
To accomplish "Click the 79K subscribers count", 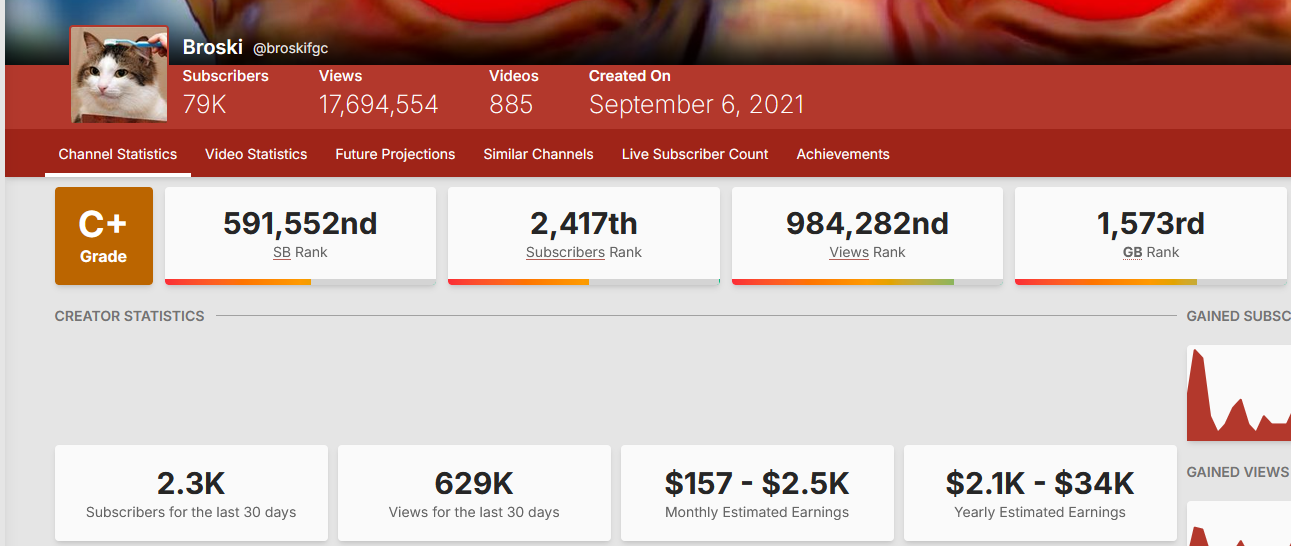I will (205, 104).
